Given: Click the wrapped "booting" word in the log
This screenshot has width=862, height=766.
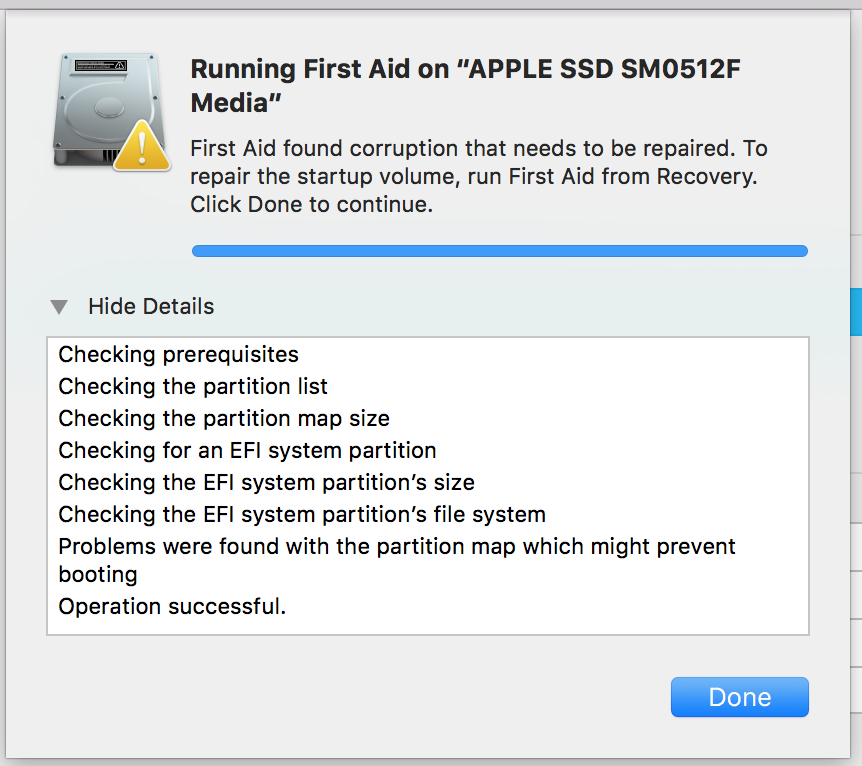Looking at the screenshot, I should click(x=98, y=575).
